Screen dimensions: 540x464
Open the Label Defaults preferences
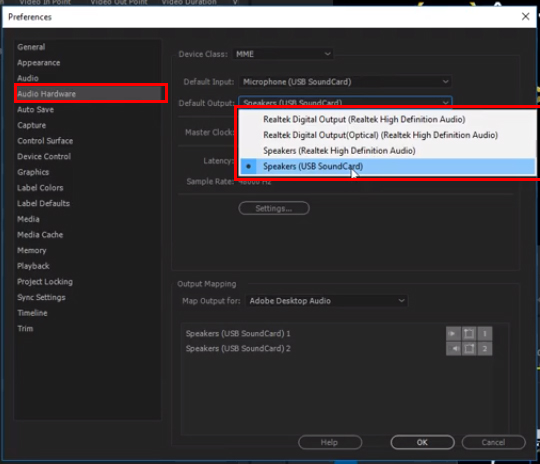[x=43, y=203]
